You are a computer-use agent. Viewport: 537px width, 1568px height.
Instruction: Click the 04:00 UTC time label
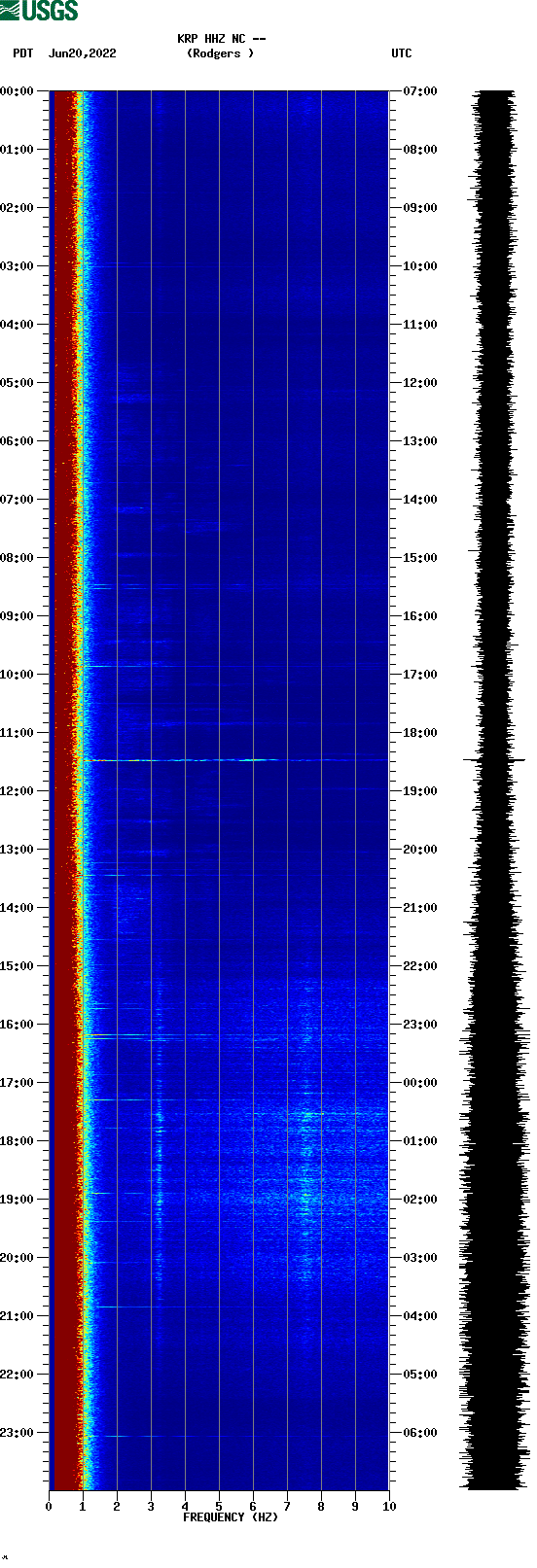(x=420, y=1316)
